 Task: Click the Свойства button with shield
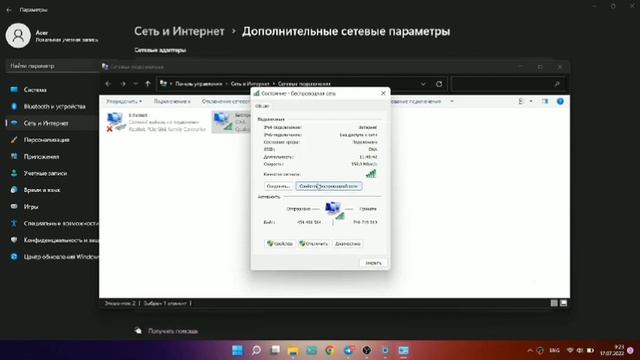click(280, 244)
